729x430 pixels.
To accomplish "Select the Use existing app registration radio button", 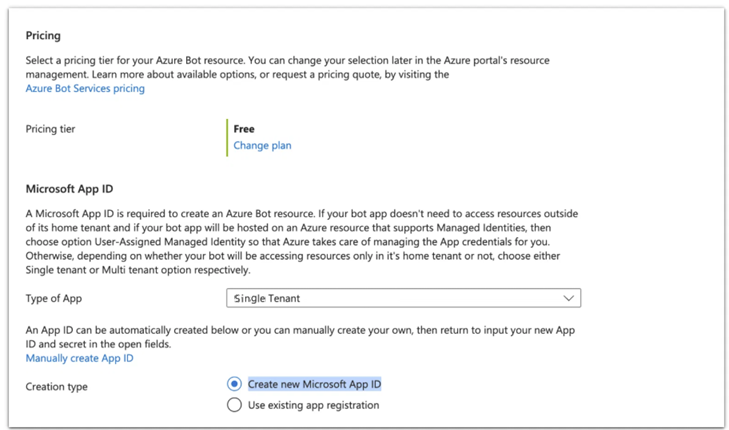I will (x=234, y=405).
